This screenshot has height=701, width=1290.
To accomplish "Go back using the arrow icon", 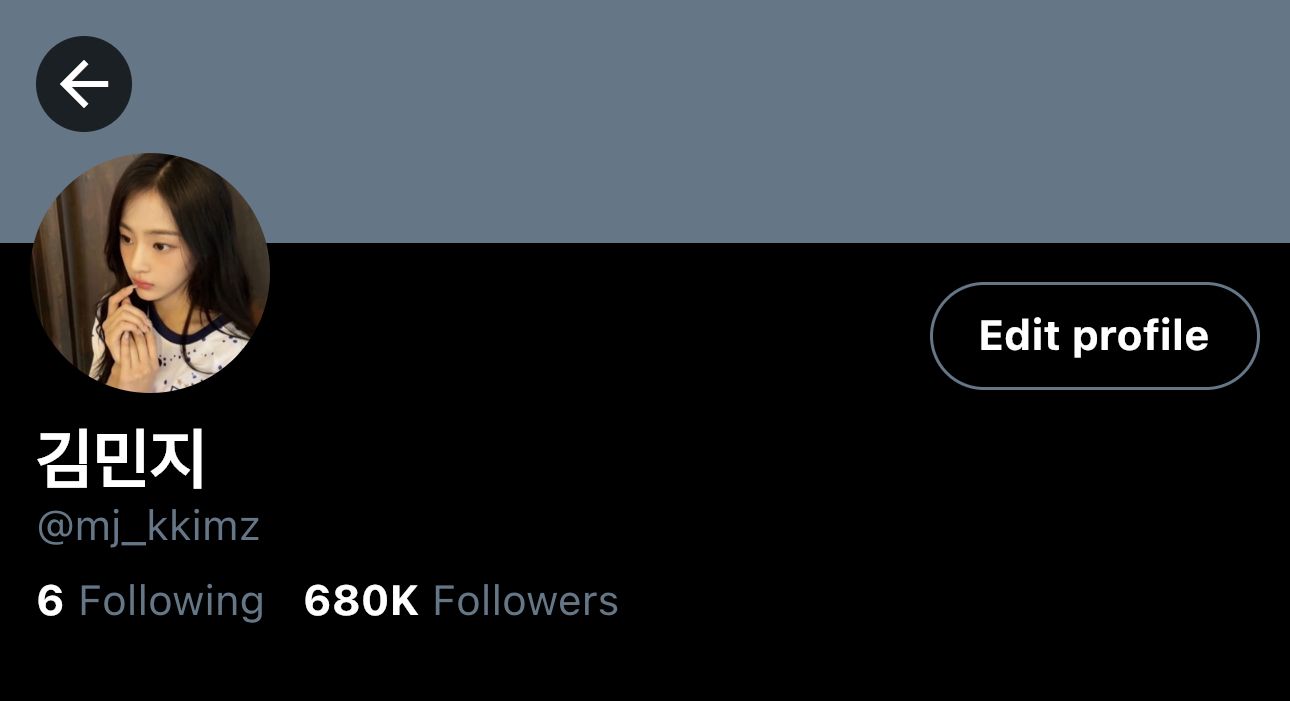I will pyautogui.click(x=84, y=84).
